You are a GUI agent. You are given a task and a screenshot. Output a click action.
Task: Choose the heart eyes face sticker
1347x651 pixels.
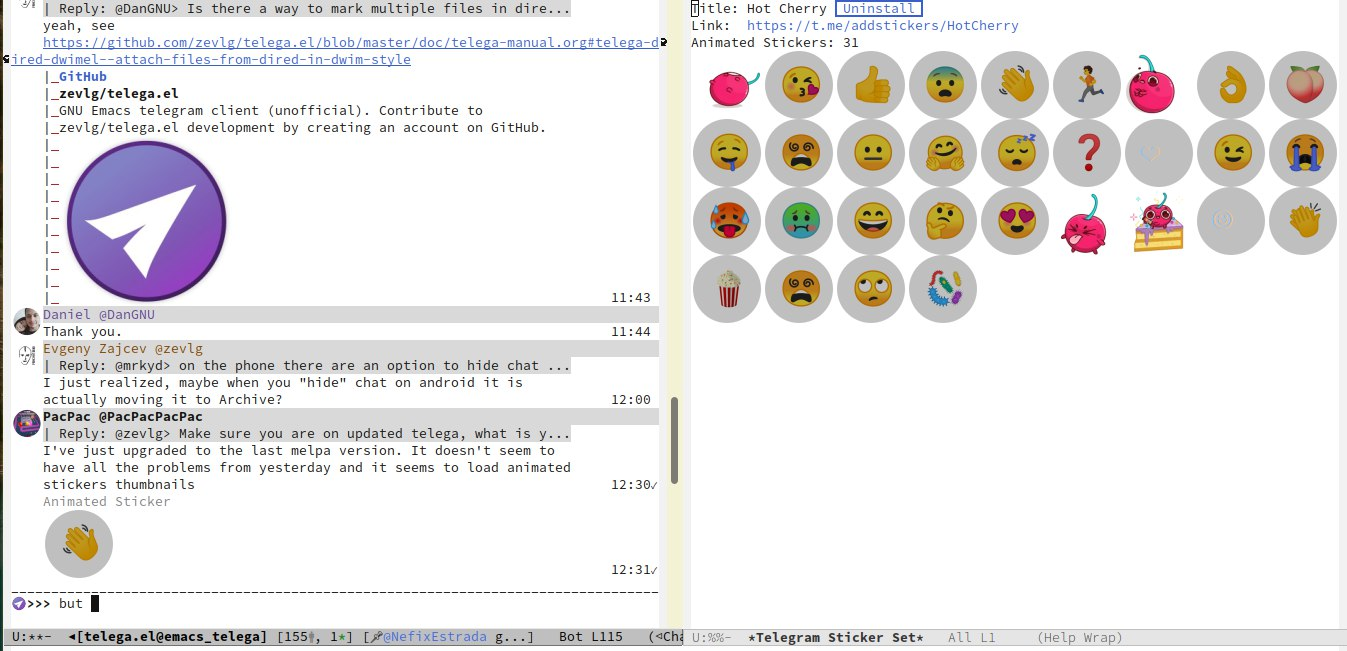tap(1015, 221)
